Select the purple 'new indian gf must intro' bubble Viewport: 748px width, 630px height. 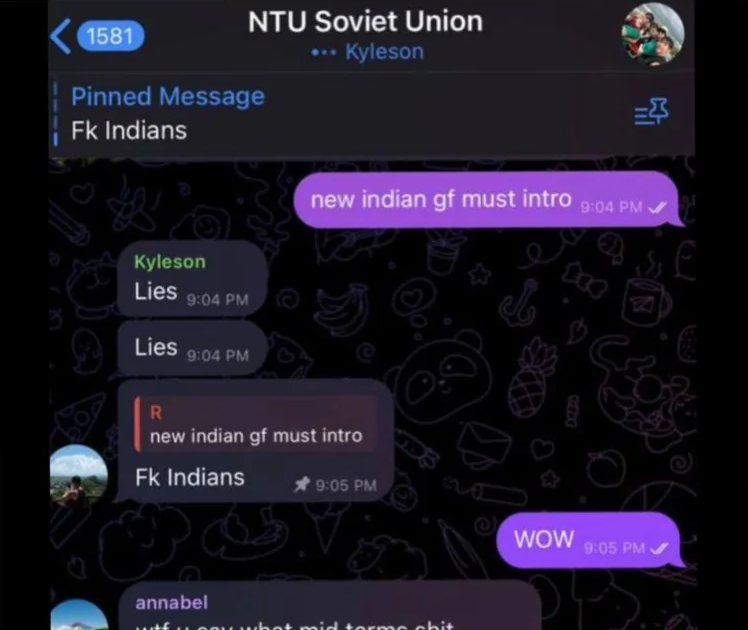pyautogui.click(x=488, y=199)
